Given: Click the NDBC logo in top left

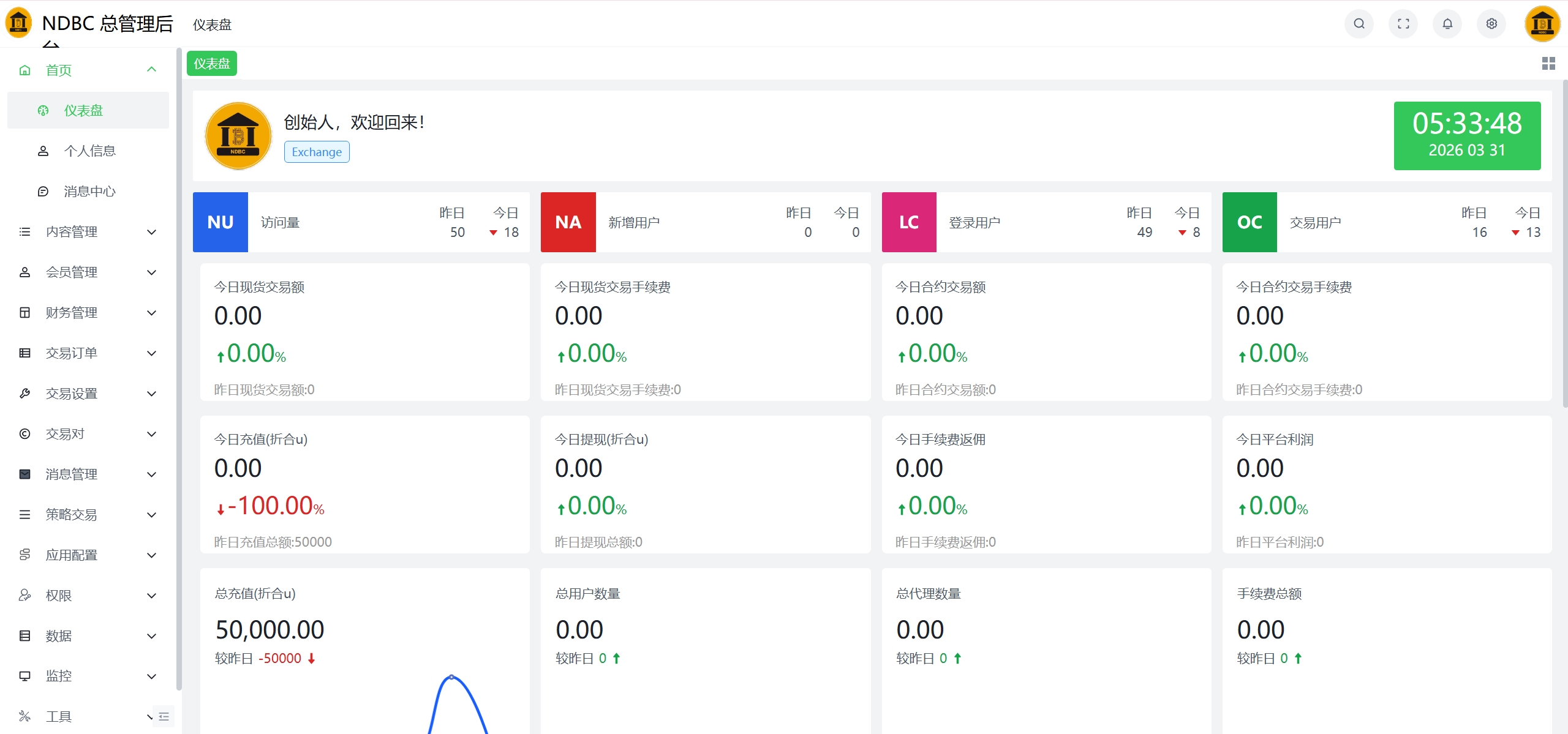Looking at the screenshot, I should point(18,23).
